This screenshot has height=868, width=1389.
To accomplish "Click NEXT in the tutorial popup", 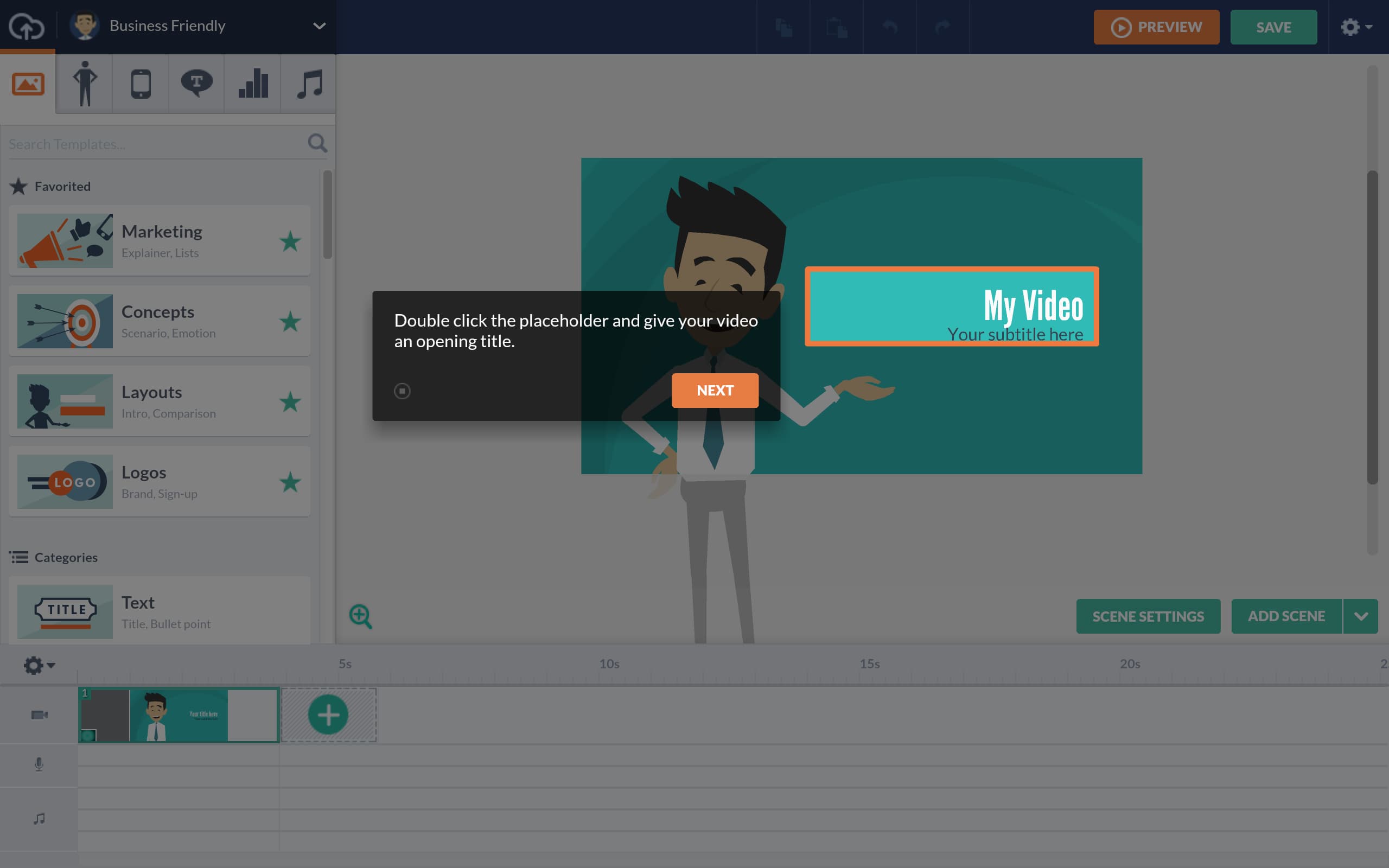I will click(715, 390).
